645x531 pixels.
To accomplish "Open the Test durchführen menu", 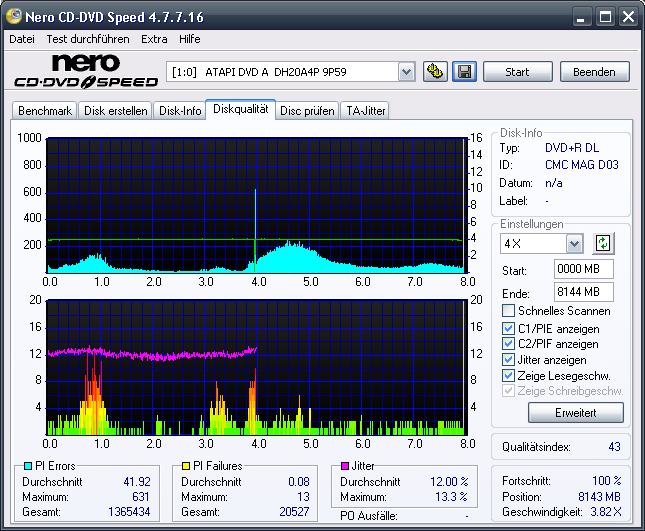I will (x=88, y=39).
